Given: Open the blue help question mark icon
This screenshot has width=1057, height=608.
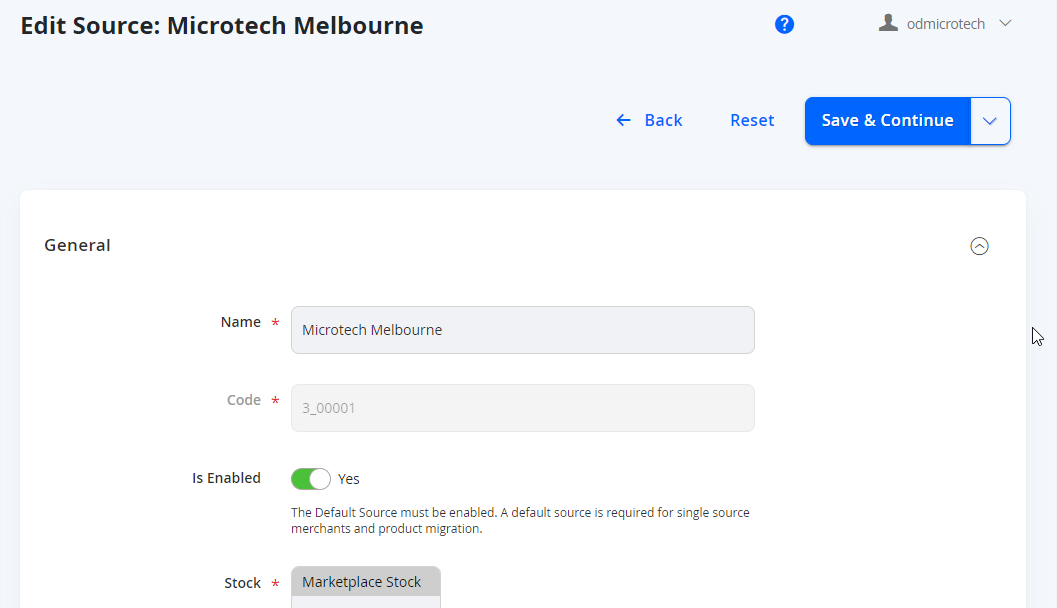Looking at the screenshot, I should point(784,25).
